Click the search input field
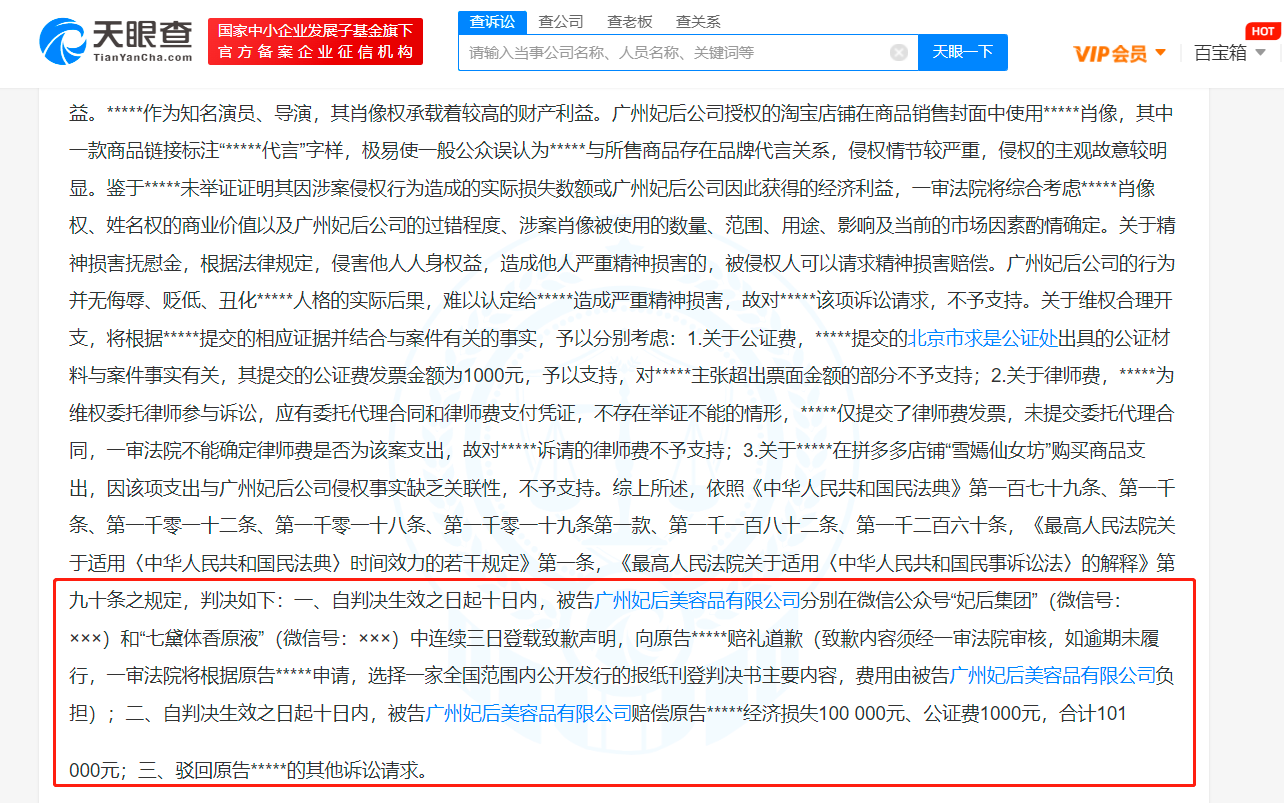 point(680,52)
